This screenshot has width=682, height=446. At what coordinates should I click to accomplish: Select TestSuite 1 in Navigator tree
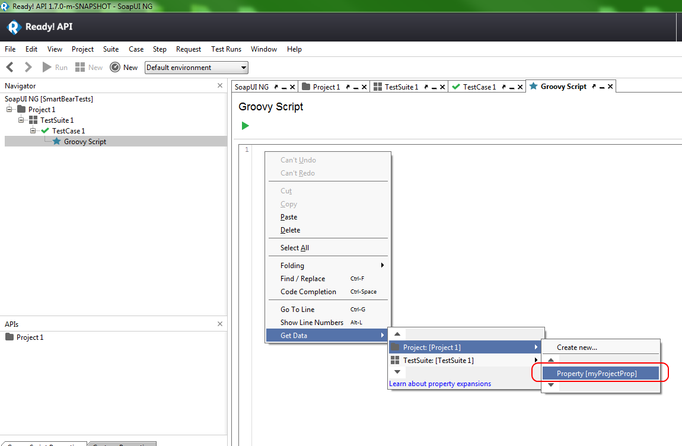click(57, 120)
